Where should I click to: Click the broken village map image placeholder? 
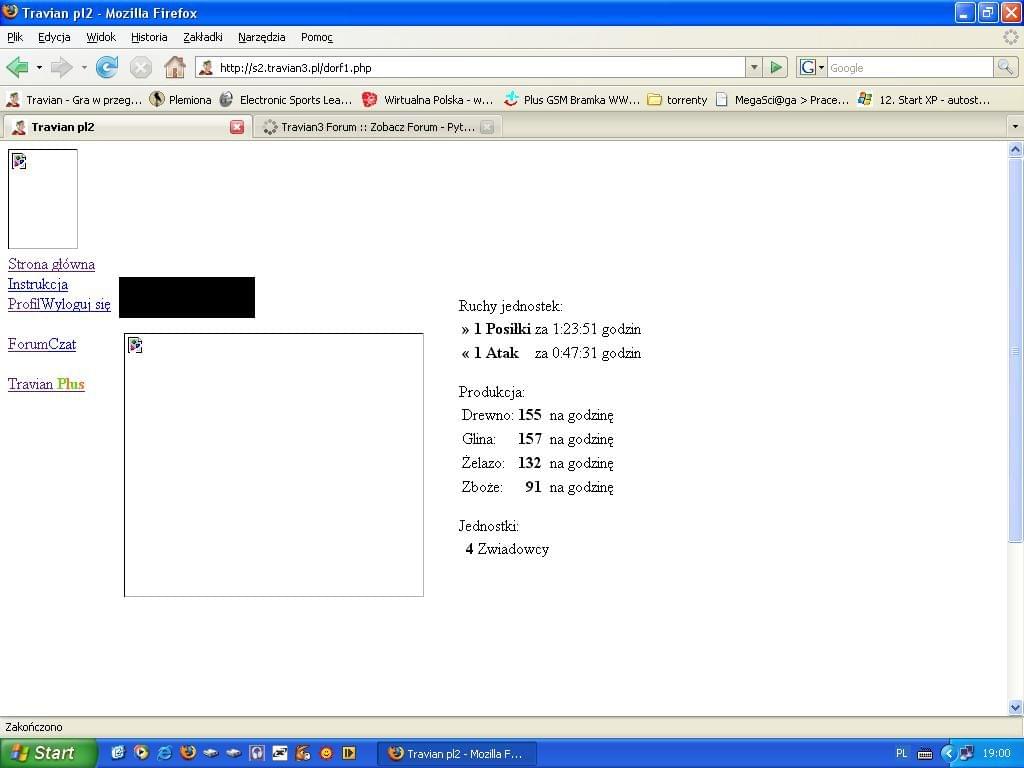tap(274, 465)
